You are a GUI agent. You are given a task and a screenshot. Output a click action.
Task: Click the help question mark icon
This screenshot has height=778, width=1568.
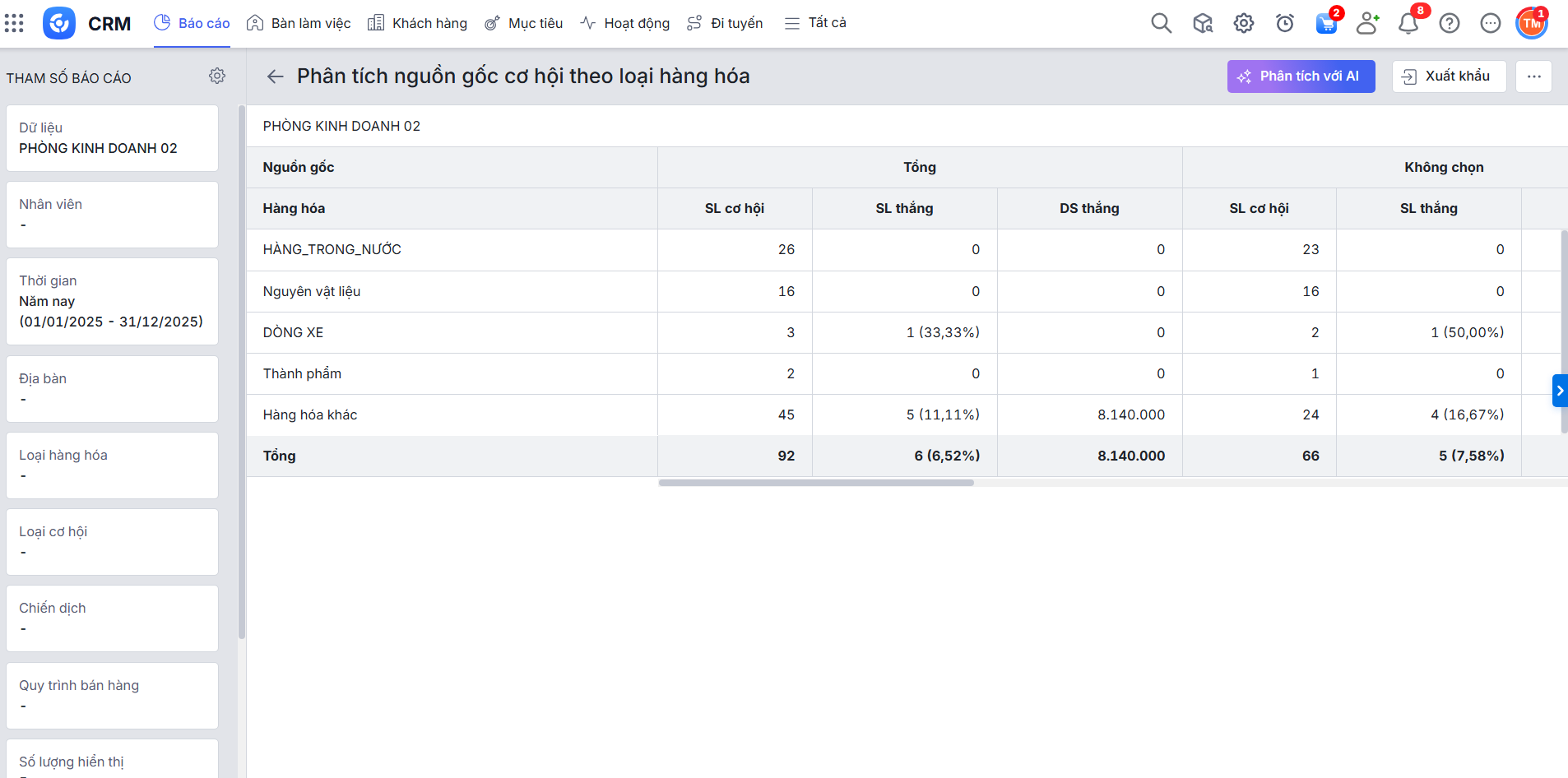[x=1449, y=23]
